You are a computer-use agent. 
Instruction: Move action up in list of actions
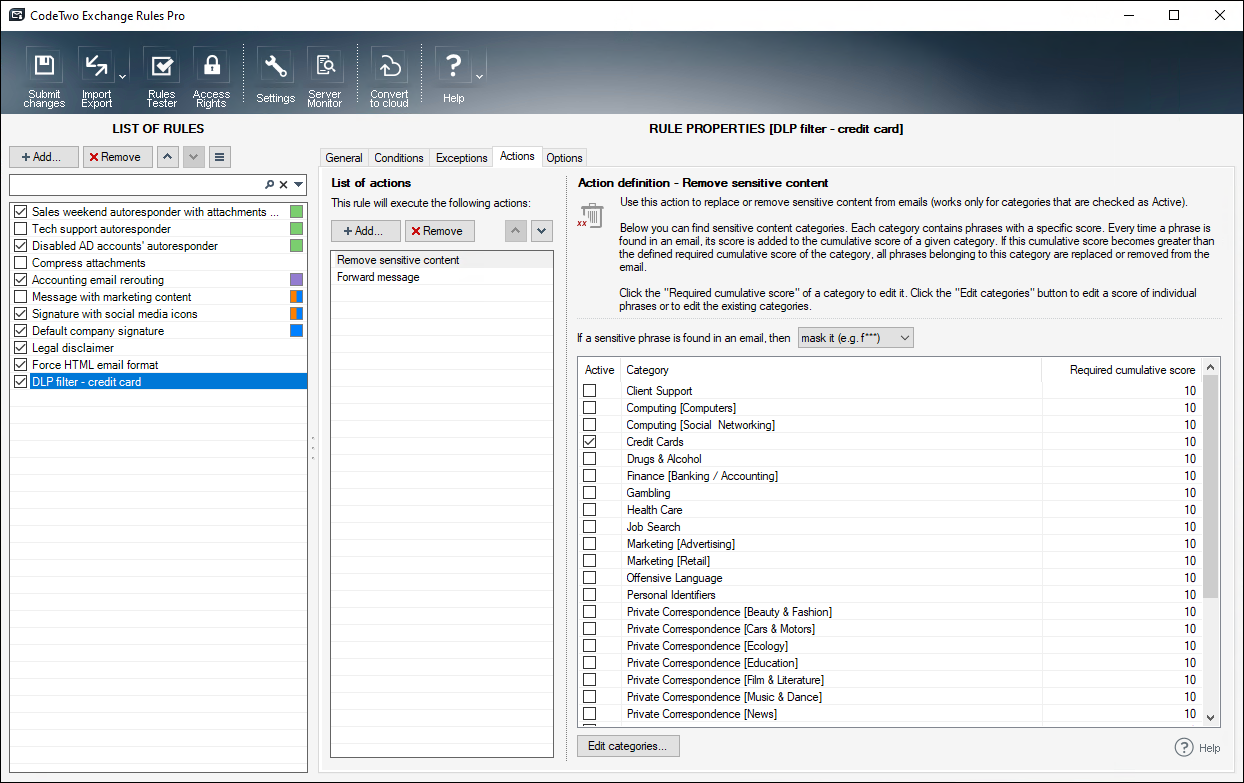tap(516, 231)
